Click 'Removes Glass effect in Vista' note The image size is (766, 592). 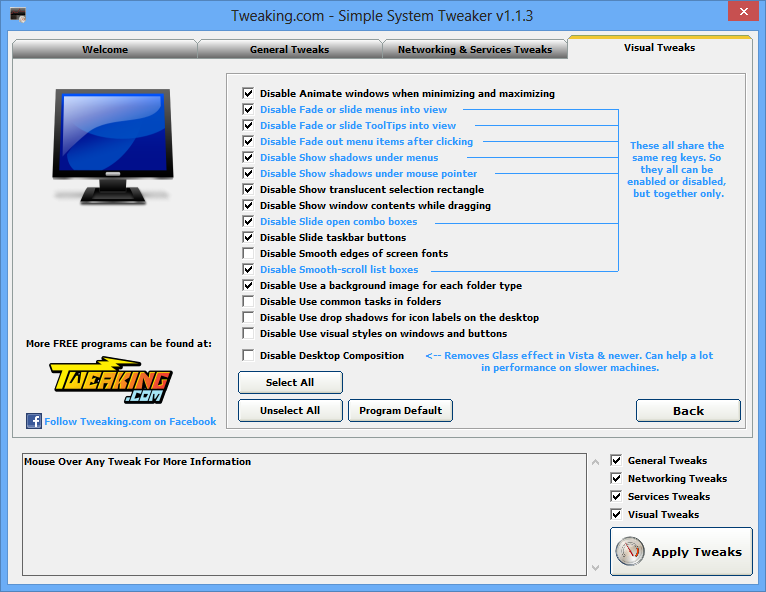(570, 361)
